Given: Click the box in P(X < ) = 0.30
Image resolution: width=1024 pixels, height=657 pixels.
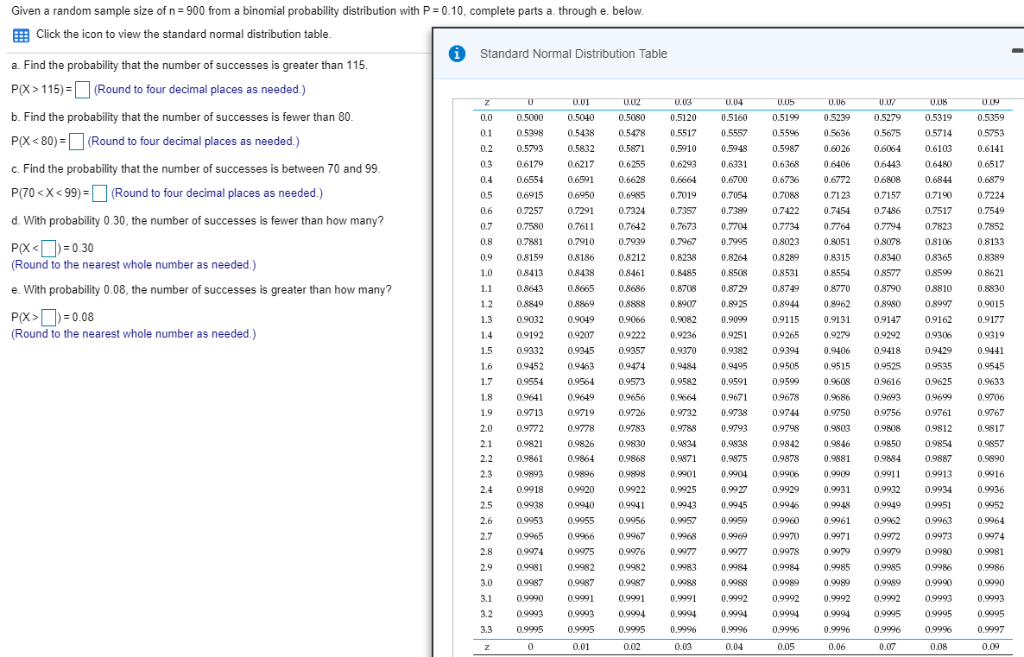Looking at the screenshot, I should point(51,248).
